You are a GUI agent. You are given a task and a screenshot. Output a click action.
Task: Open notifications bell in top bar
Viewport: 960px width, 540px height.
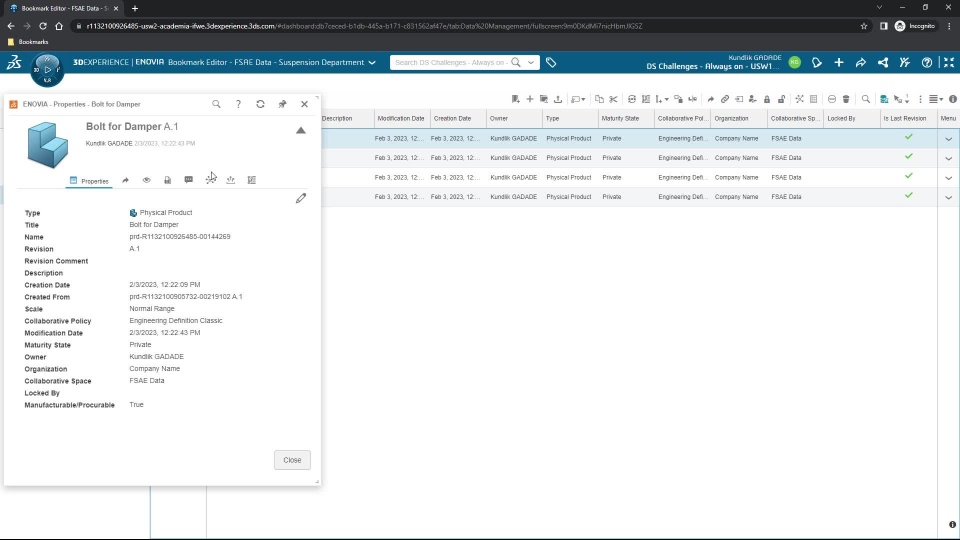coord(817,62)
